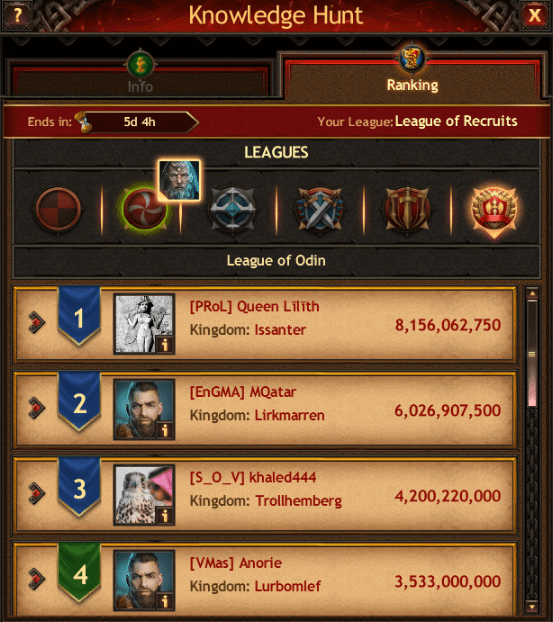Expand details arrow for MQatar's entry
The height and width of the screenshot is (622, 553).
pos(36,408)
